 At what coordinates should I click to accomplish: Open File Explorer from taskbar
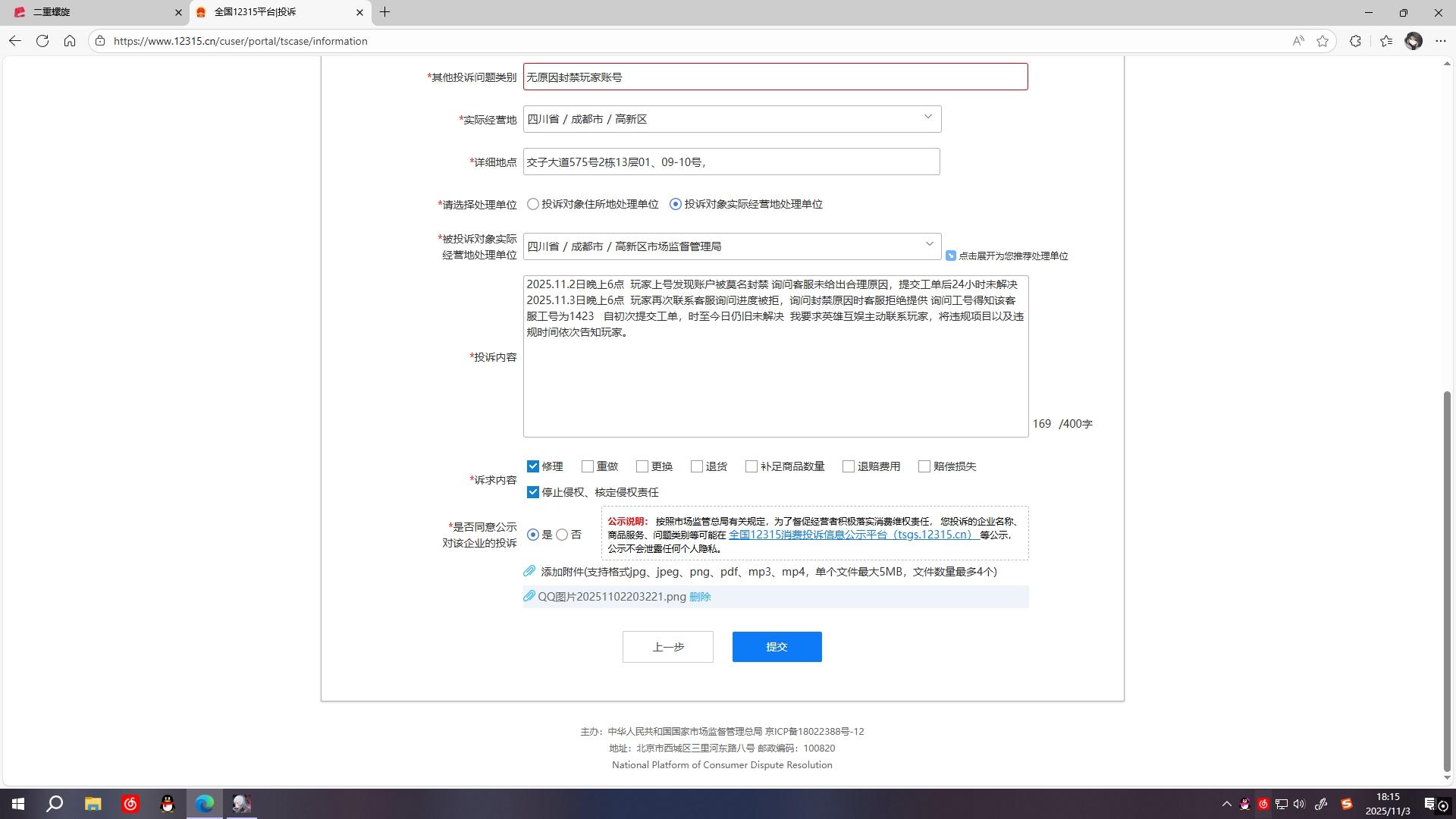point(93,804)
